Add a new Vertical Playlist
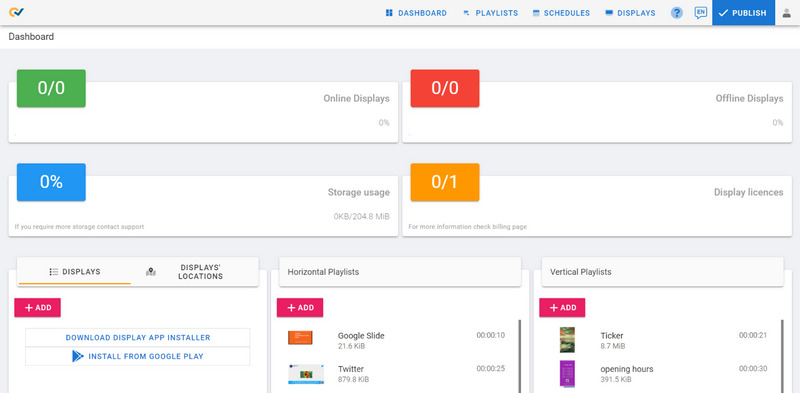Screen dimensions: 800x393 [562, 308]
